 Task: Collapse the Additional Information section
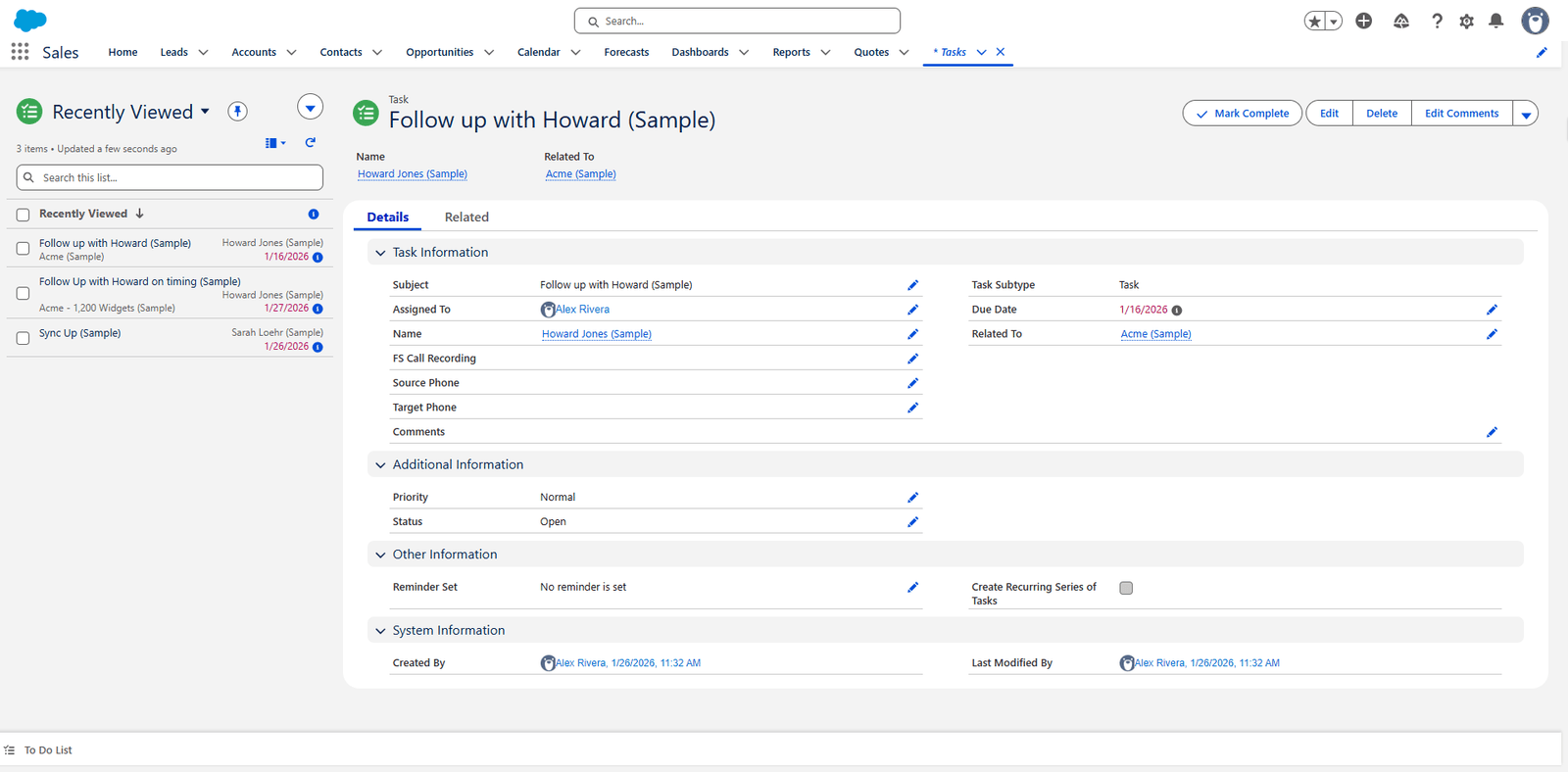(380, 465)
